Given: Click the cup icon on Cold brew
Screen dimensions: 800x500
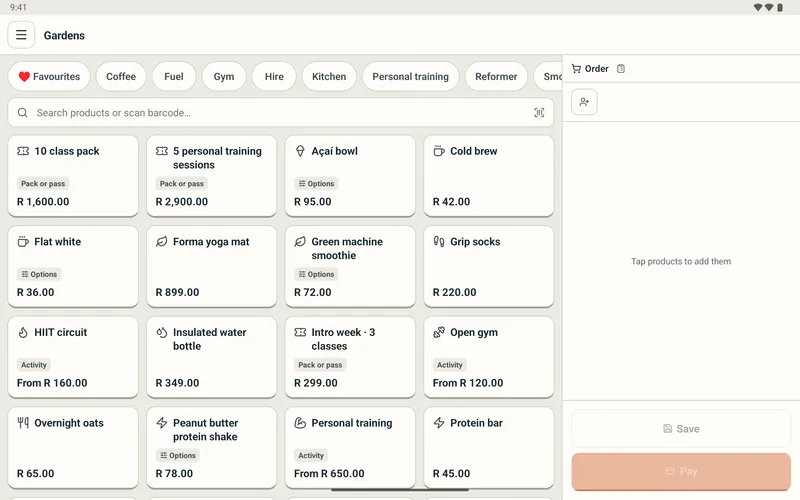Looking at the screenshot, I should pyautogui.click(x=439, y=151).
